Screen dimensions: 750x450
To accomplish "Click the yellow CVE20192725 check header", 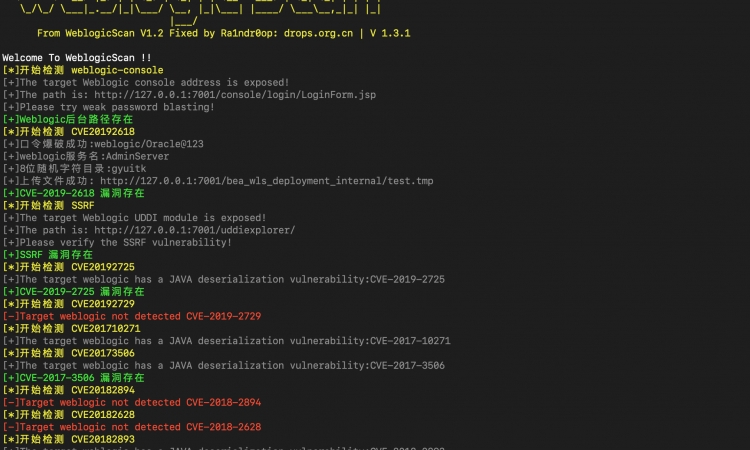I will point(68,267).
